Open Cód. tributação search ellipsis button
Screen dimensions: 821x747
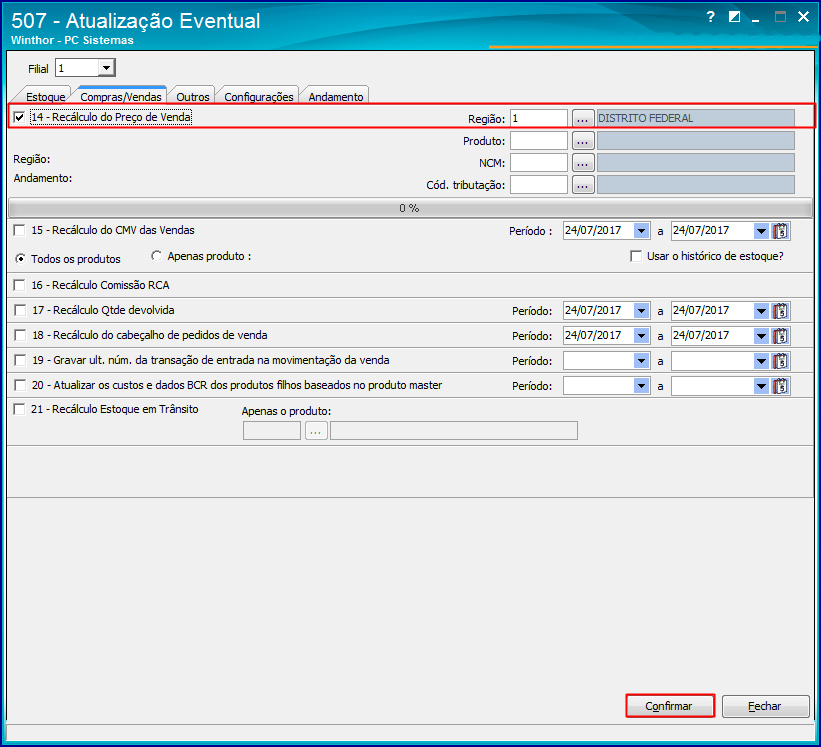[583, 185]
